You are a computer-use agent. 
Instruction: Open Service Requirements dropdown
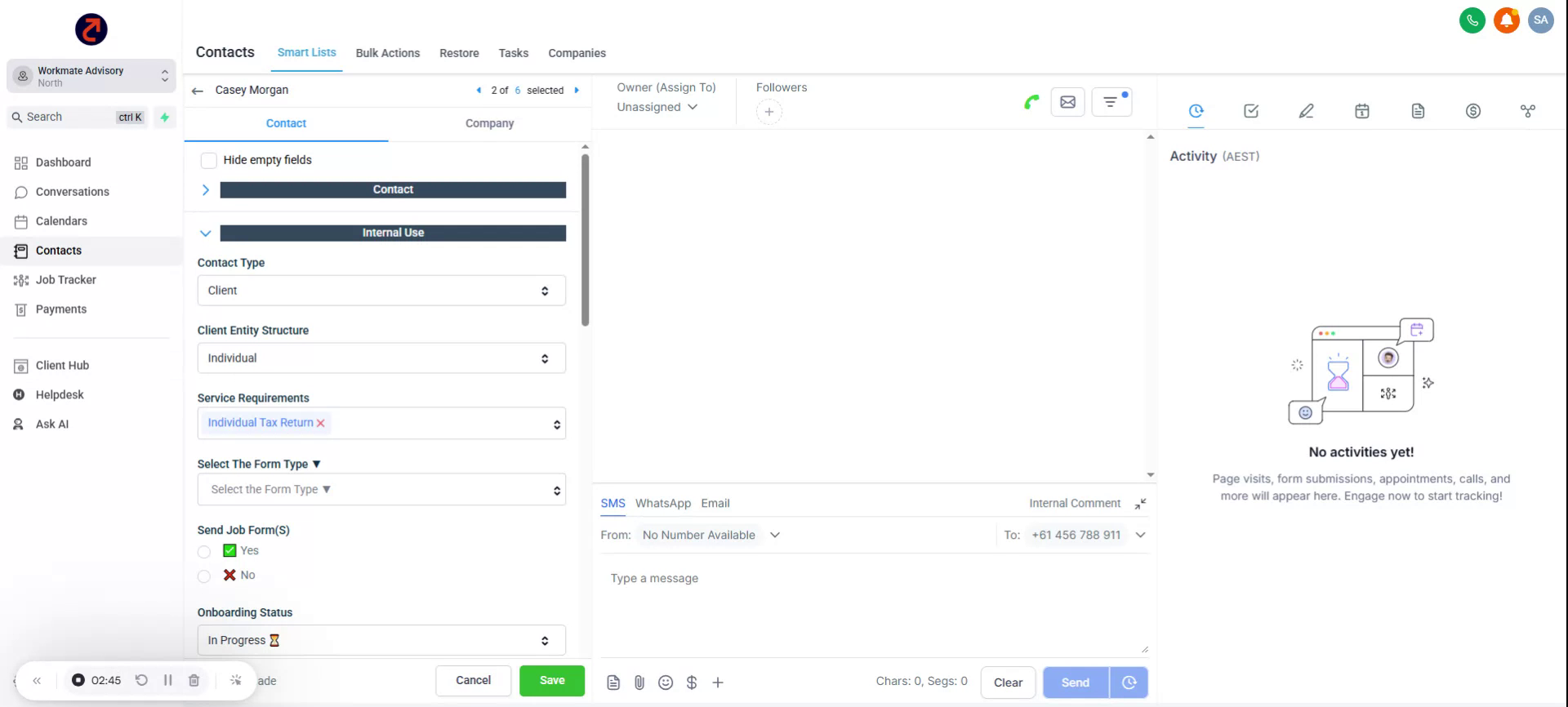coord(381,424)
